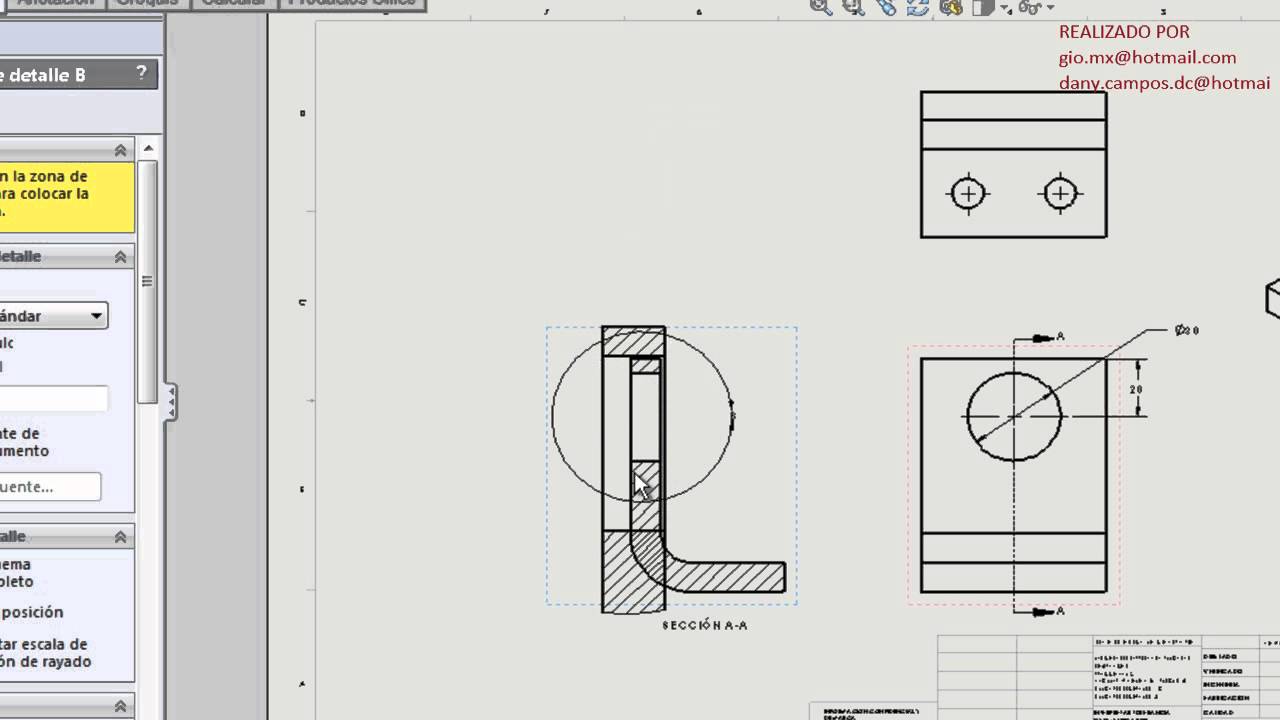Switch to the Calcular tab
Image resolution: width=1280 pixels, height=720 pixels.
pyautogui.click(x=233, y=3)
